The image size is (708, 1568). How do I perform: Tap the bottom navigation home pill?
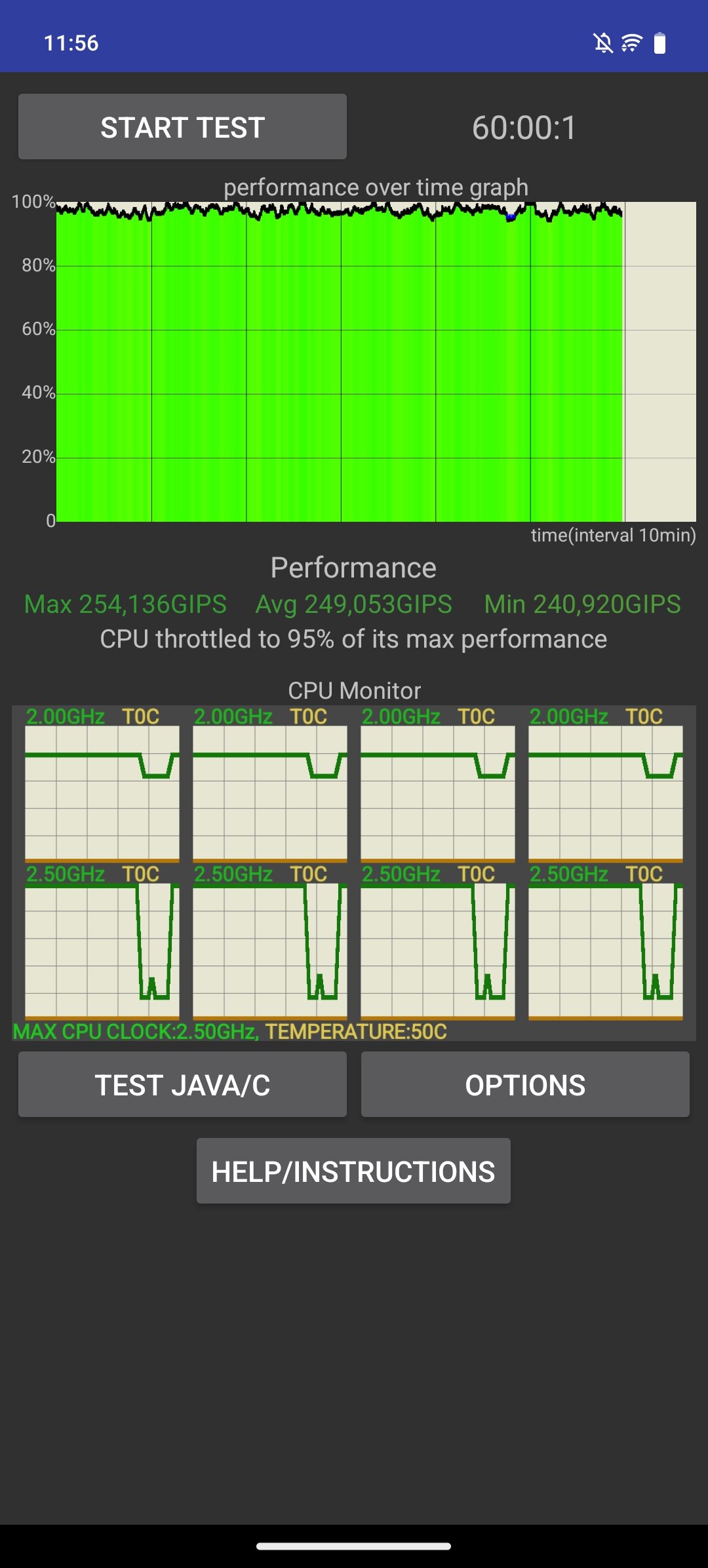click(353, 1546)
